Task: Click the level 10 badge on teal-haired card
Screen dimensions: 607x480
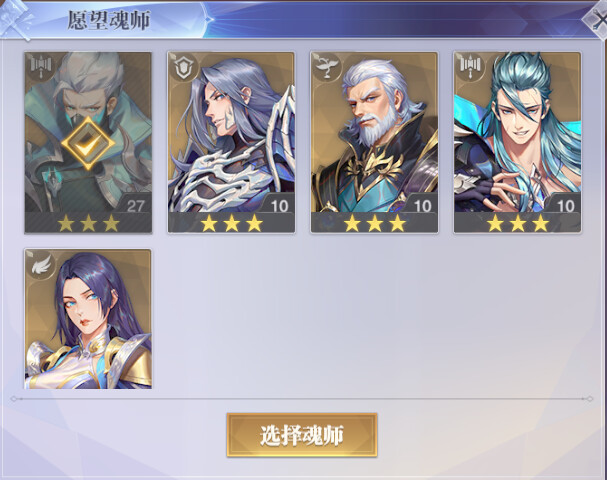Action: tap(565, 205)
